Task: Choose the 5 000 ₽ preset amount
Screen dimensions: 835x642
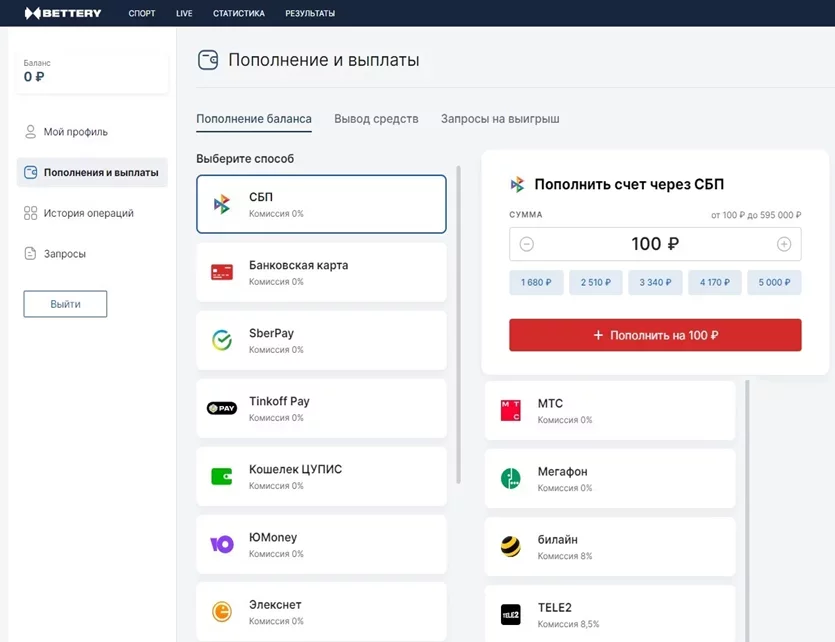Action: coord(774,283)
